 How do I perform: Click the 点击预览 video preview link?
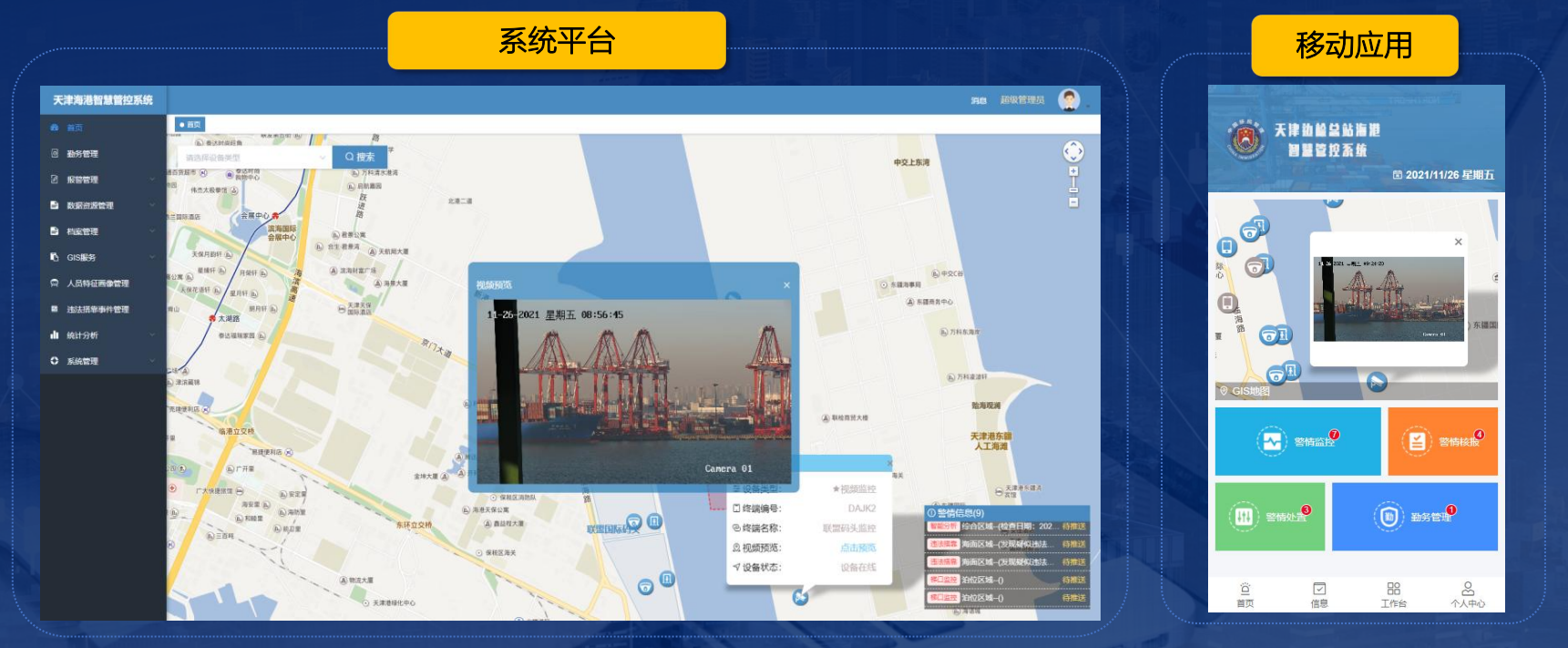857,548
